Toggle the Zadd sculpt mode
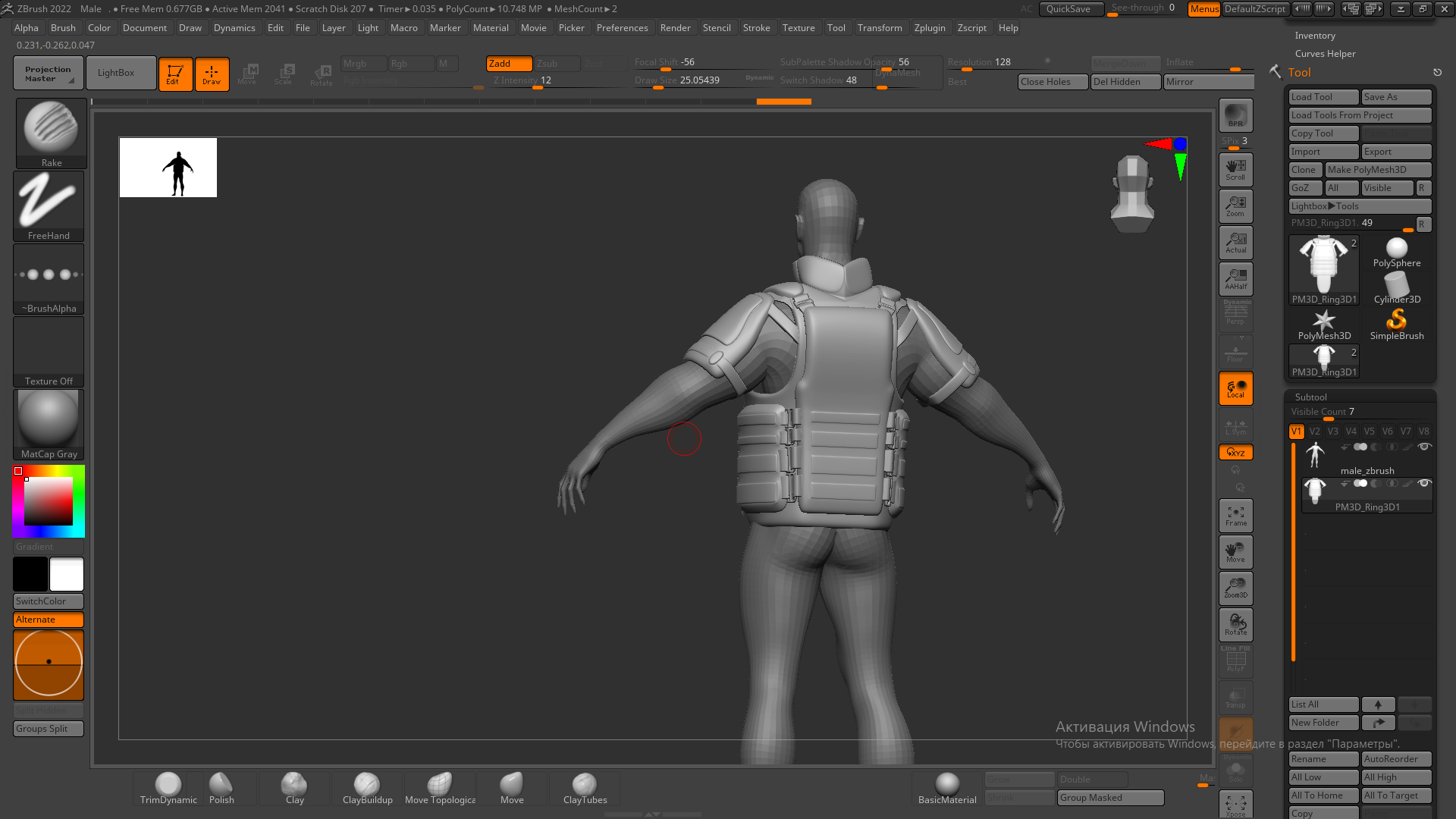The image size is (1456, 819). 509,64
